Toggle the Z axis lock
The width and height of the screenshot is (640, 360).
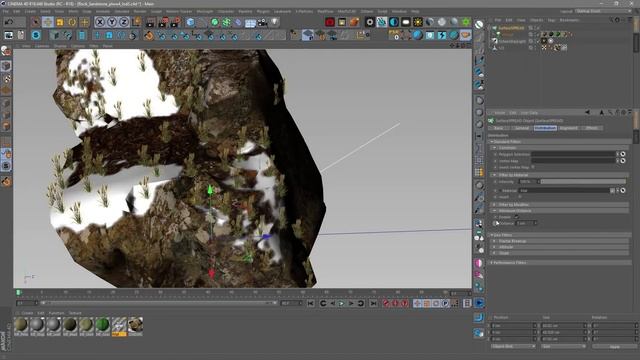[124, 22]
